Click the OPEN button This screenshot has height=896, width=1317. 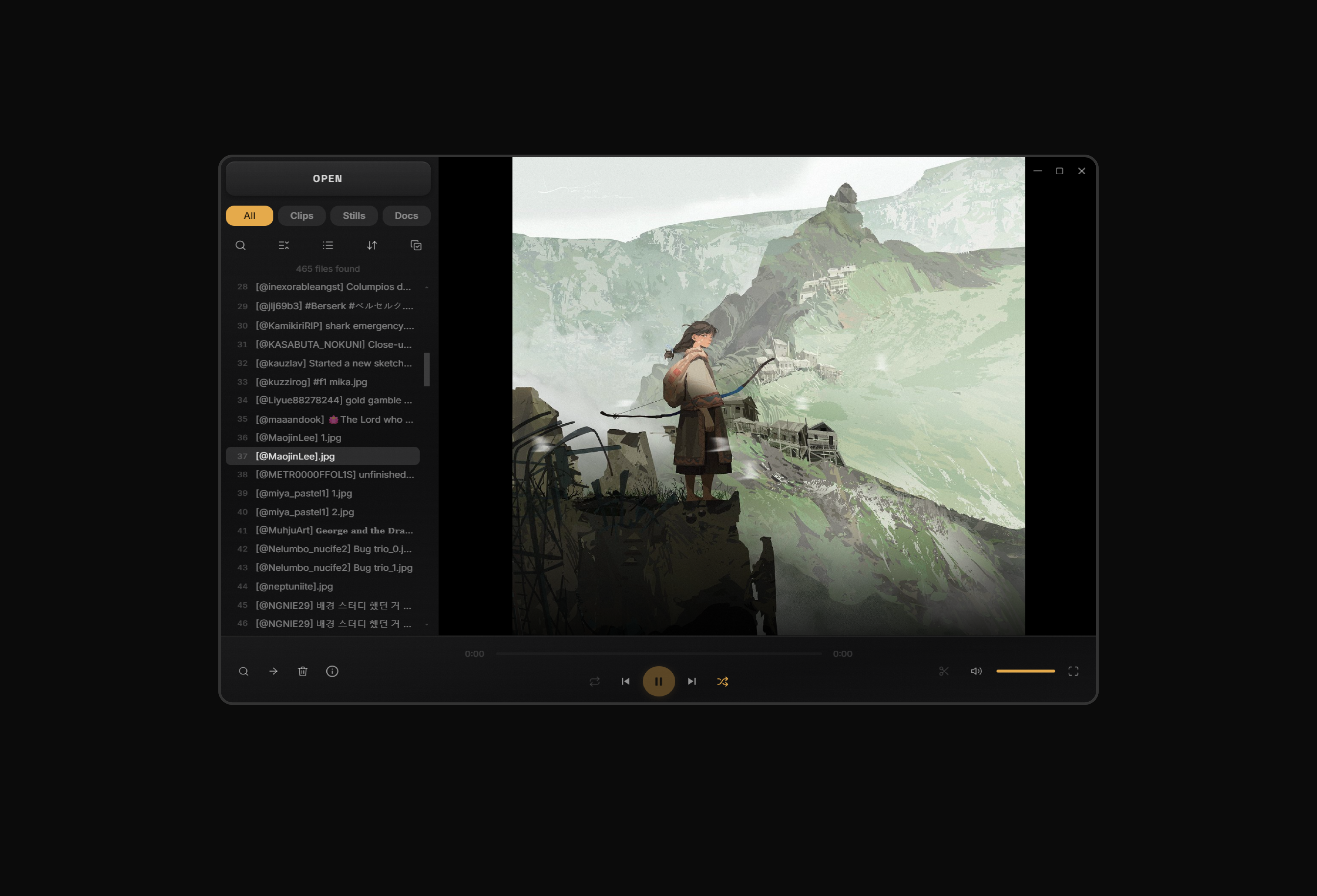[x=328, y=179]
